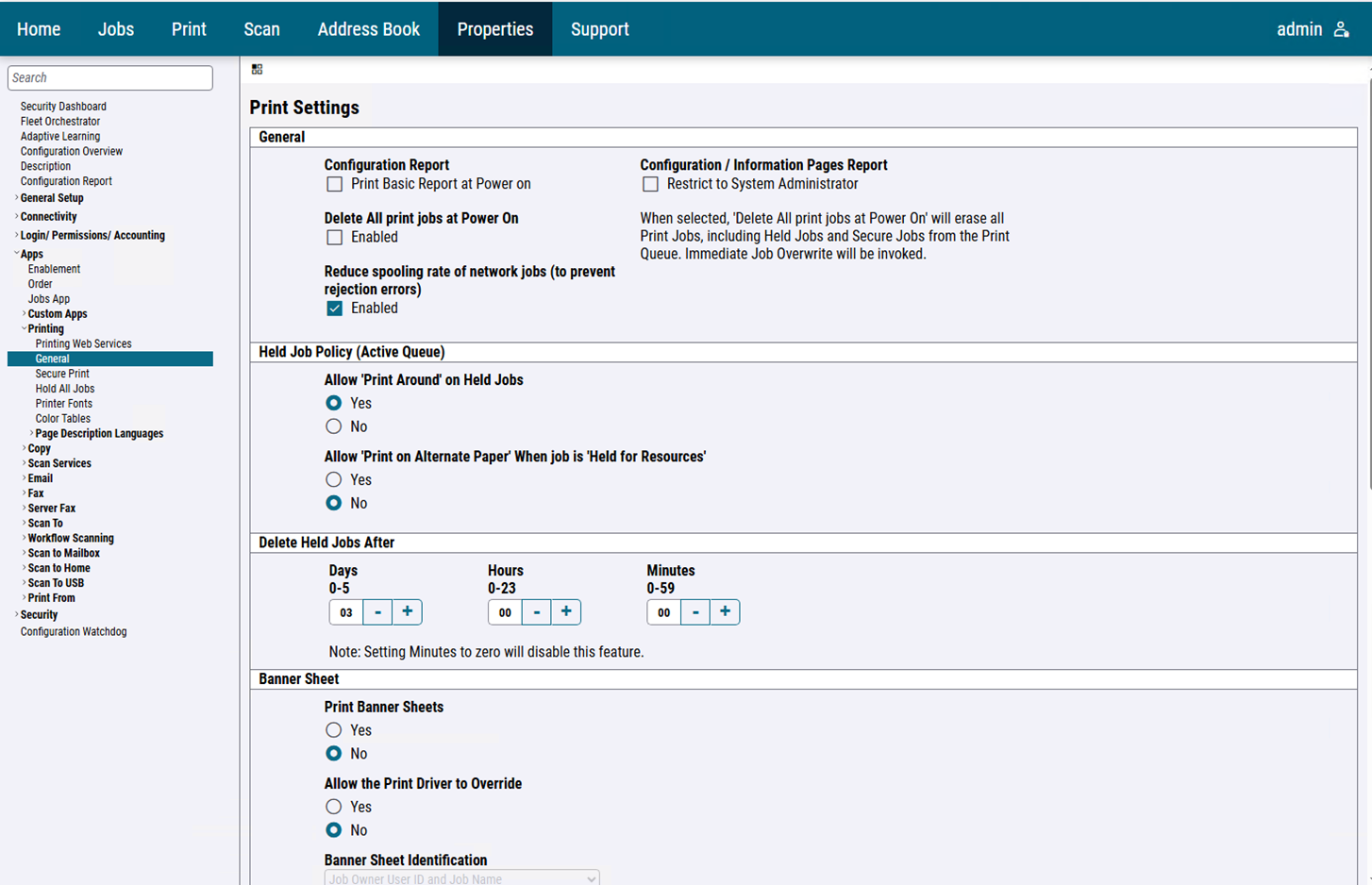This screenshot has width=1372, height=885.
Task: Click the grid layout icon above Print Settings
Action: [x=256, y=68]
